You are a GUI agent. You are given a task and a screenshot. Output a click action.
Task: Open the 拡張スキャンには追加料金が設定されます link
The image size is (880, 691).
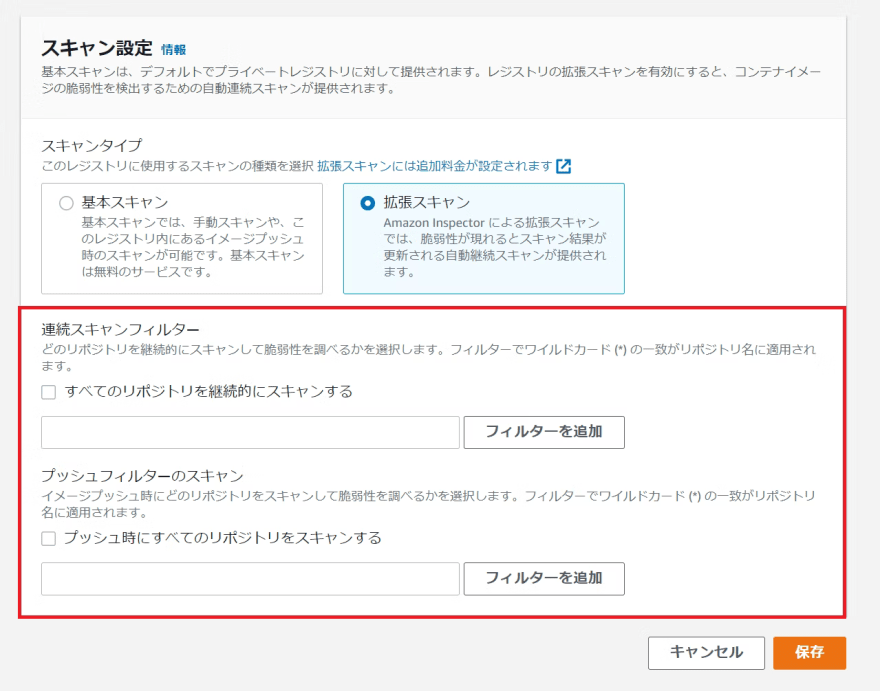click(435, 166)
